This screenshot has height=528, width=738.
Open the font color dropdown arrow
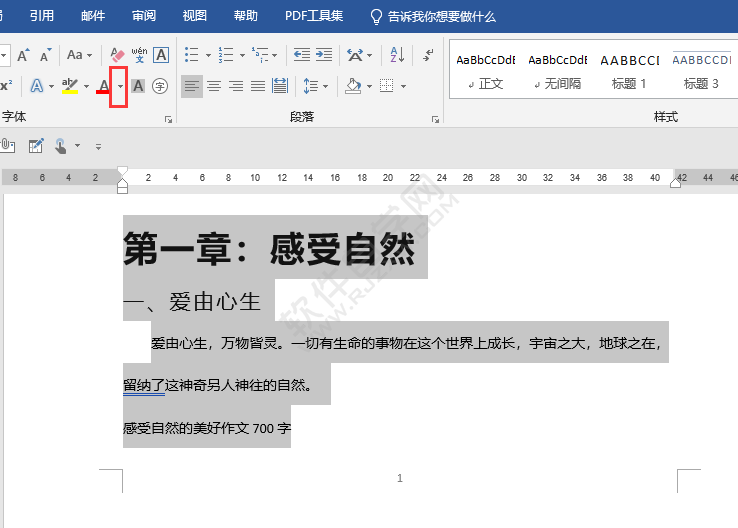[x=120, y=86]
